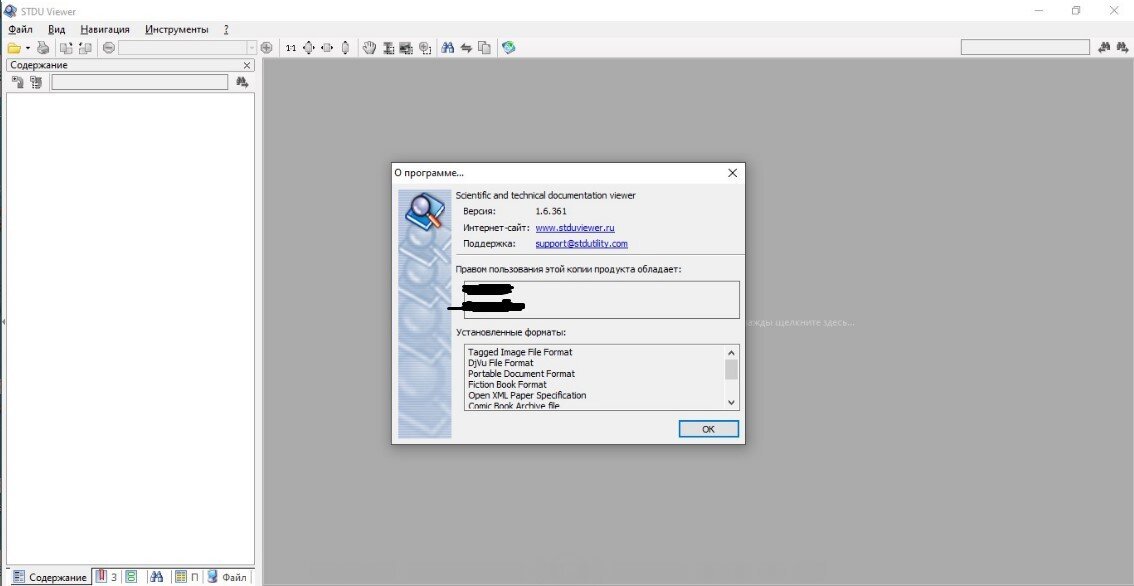1134x586 pixels.
Task: Set actual size 1:1 zoom
Action: pos(291,48)
